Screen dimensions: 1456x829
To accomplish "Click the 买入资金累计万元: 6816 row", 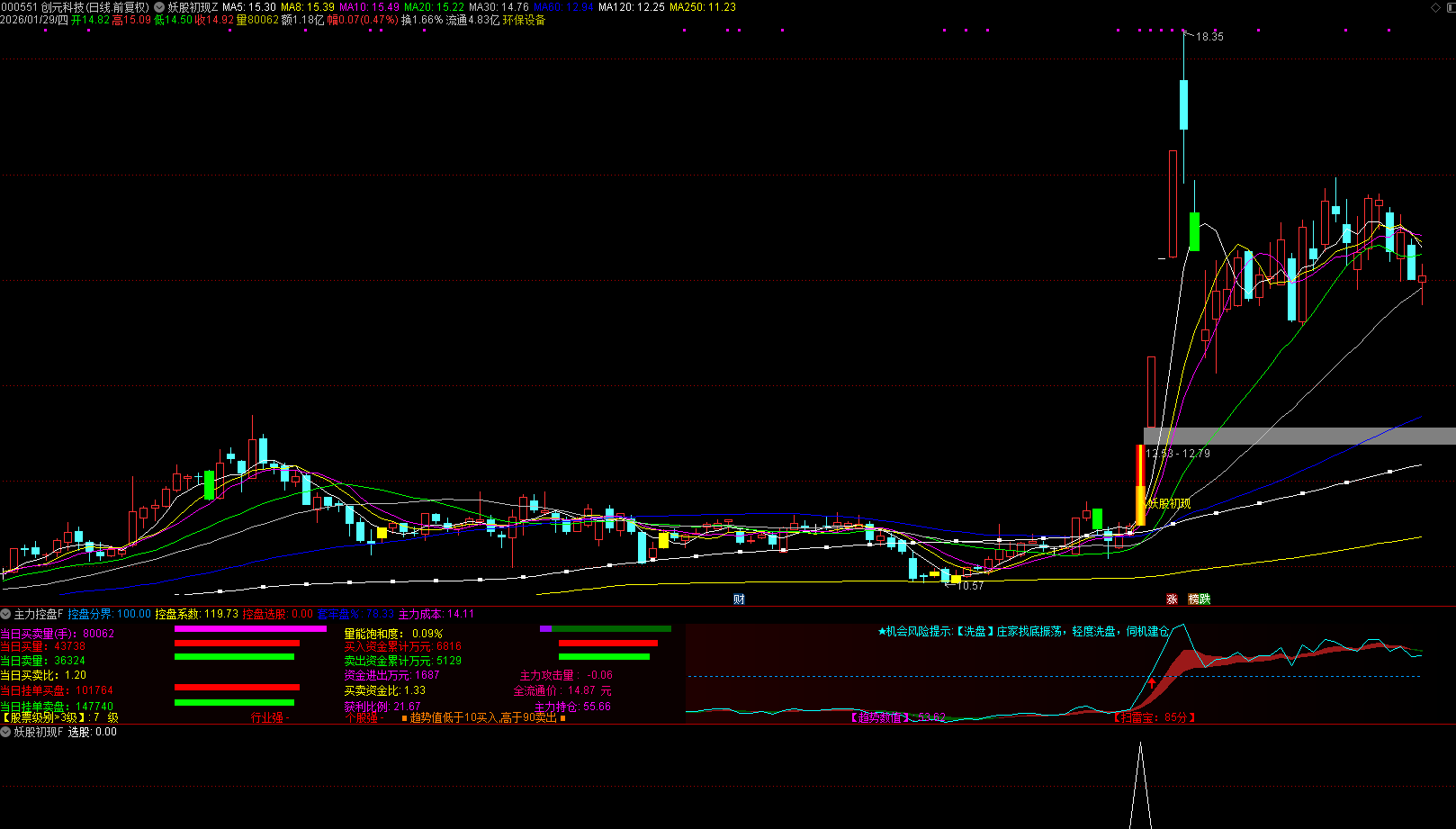I will pyautogui.click(x=403, y=646).
